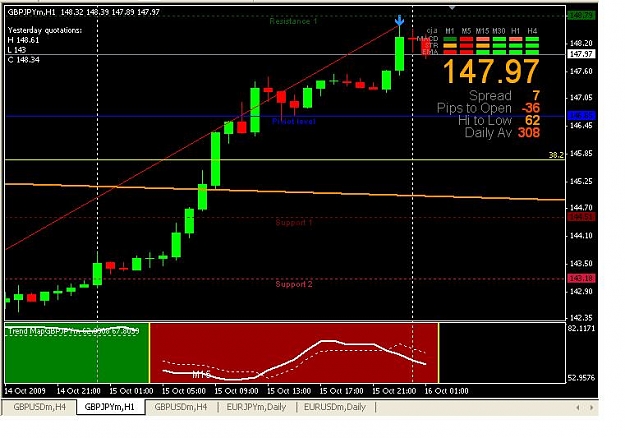Click the M5 timeframe column header

(466, 31)
